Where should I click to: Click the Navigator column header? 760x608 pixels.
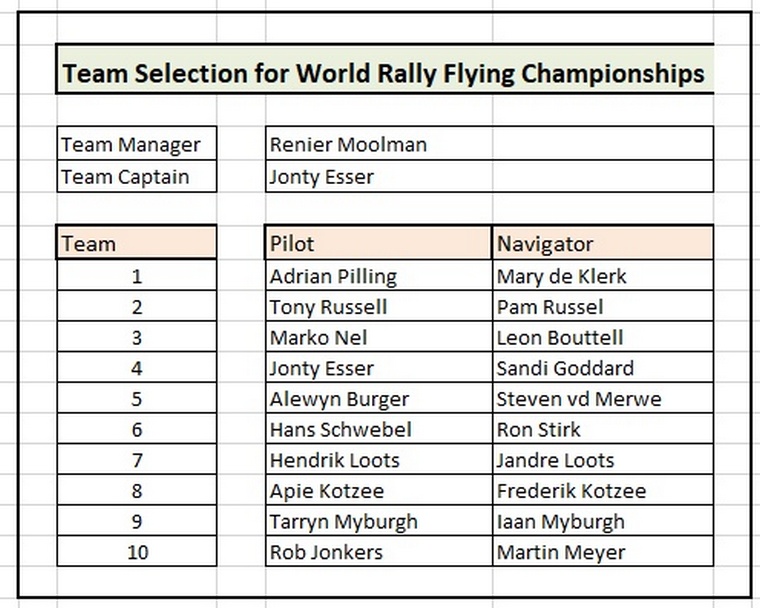point(603,242)
